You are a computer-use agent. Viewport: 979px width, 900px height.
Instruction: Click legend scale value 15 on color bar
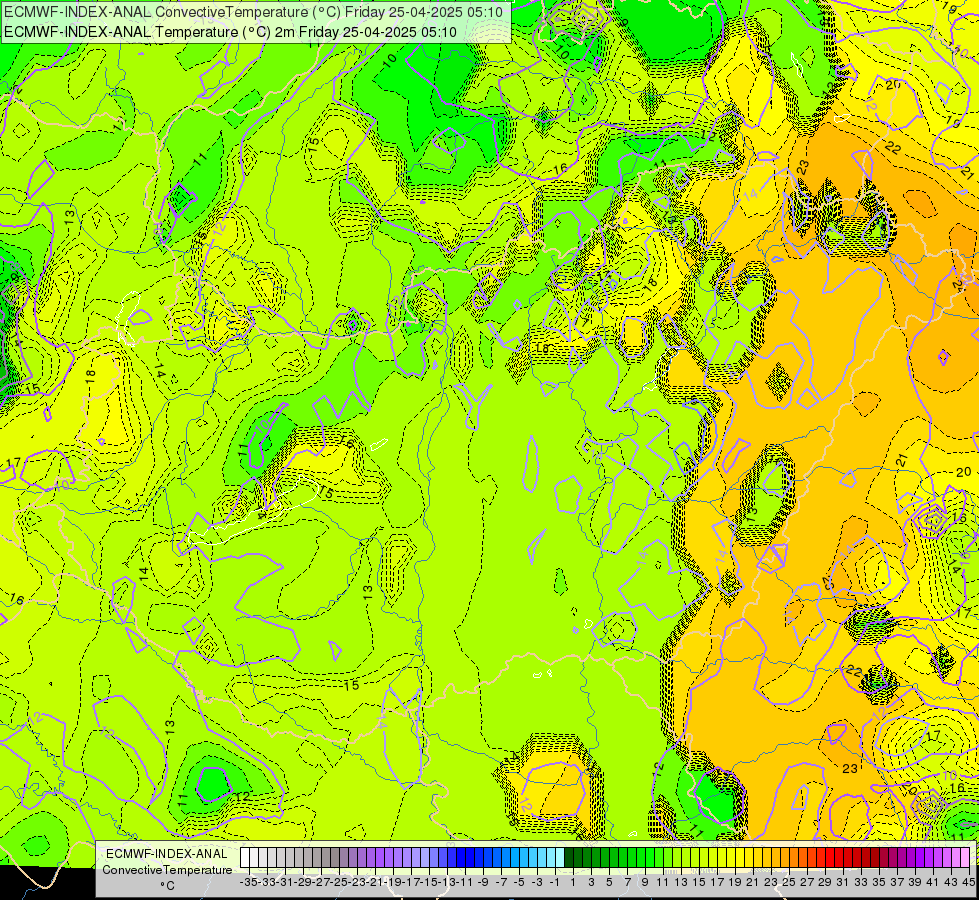[x=699, y=882]
